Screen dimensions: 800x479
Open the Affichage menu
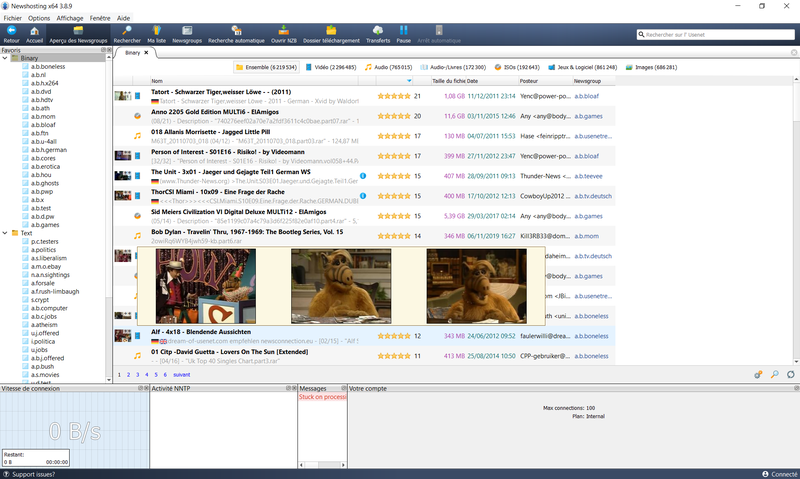(x=70, y=18)
